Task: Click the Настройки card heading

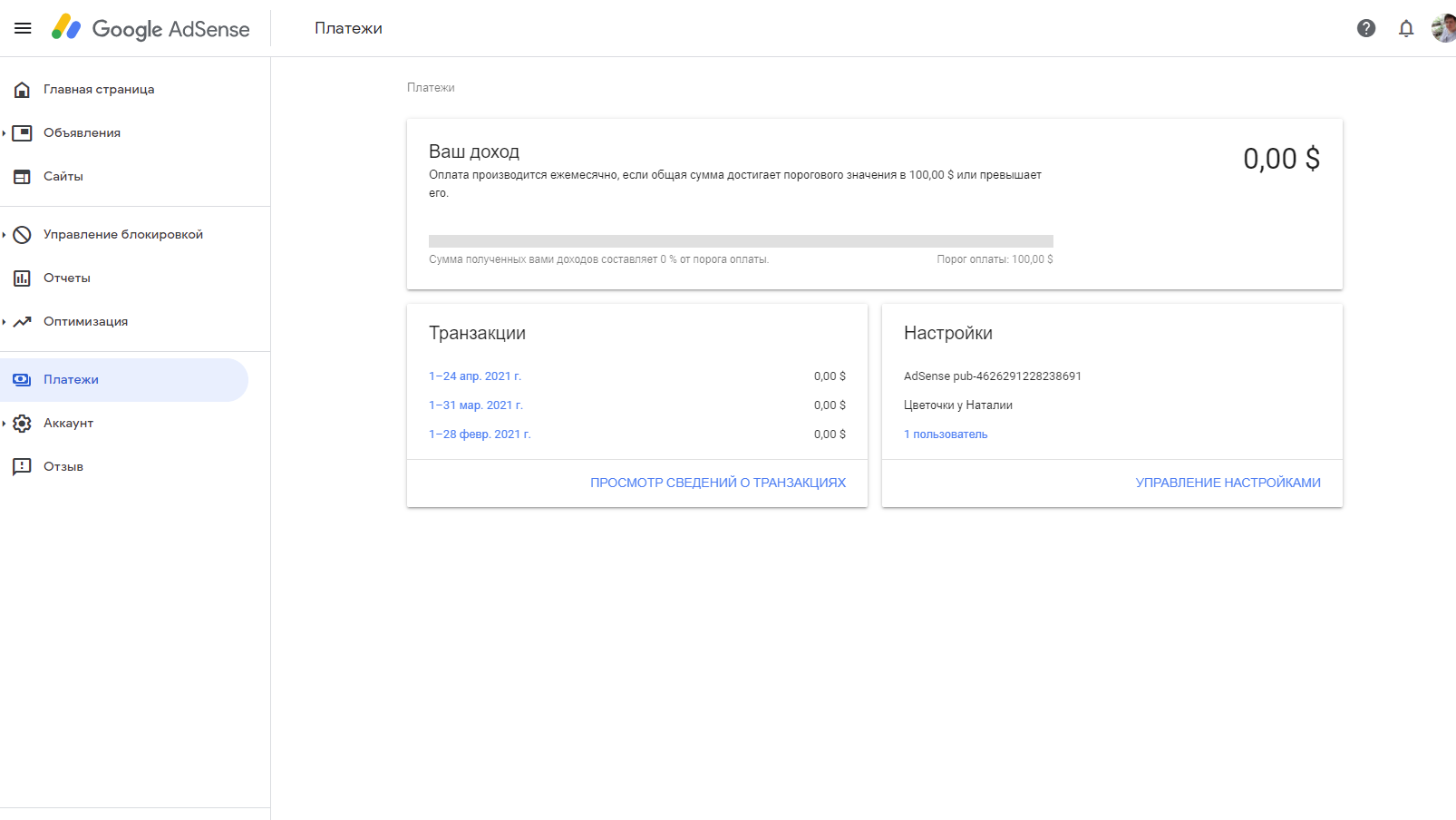Action: click(x=948, y=333)
